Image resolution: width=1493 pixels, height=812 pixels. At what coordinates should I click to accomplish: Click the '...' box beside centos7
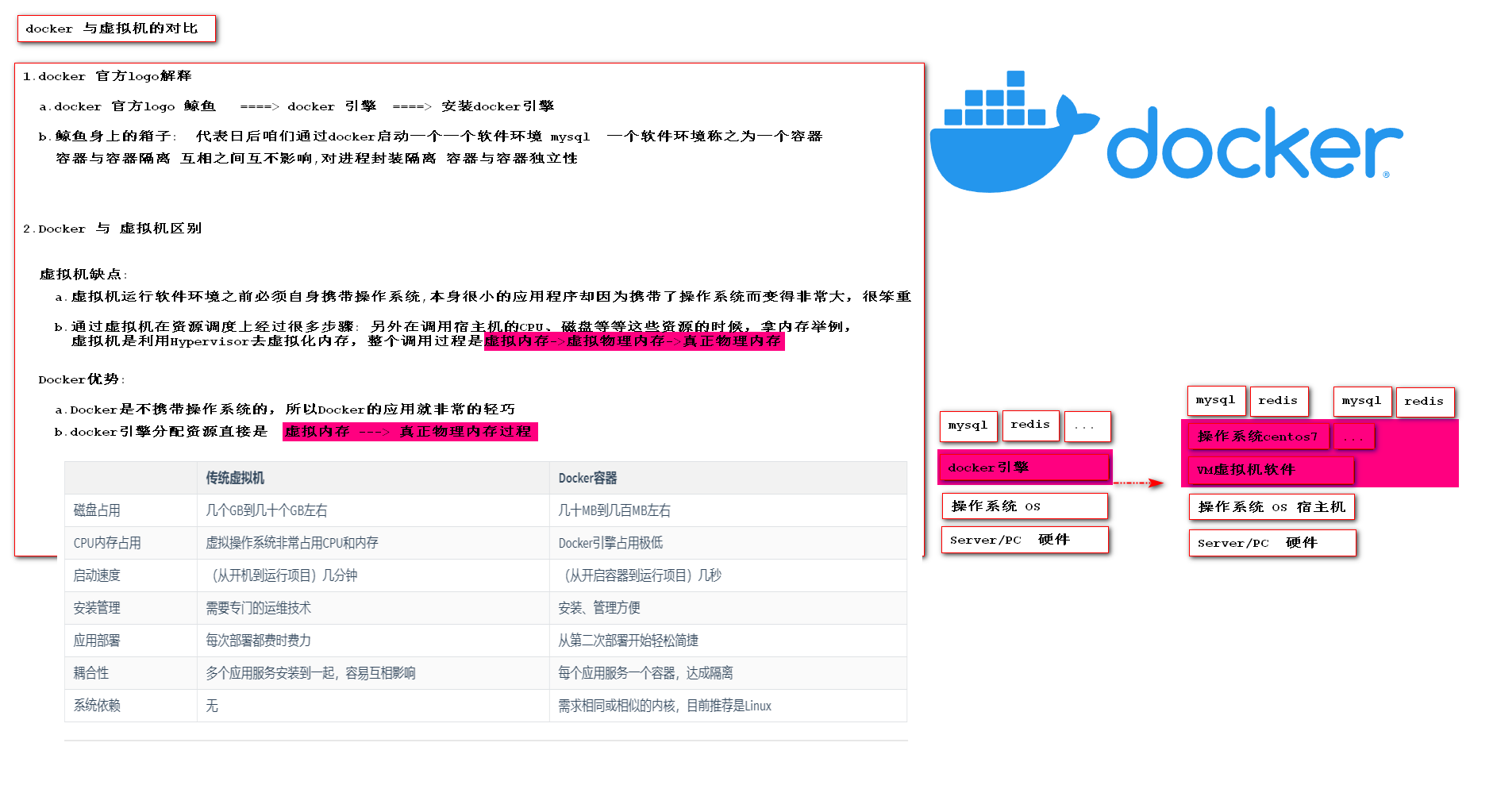1353,436
